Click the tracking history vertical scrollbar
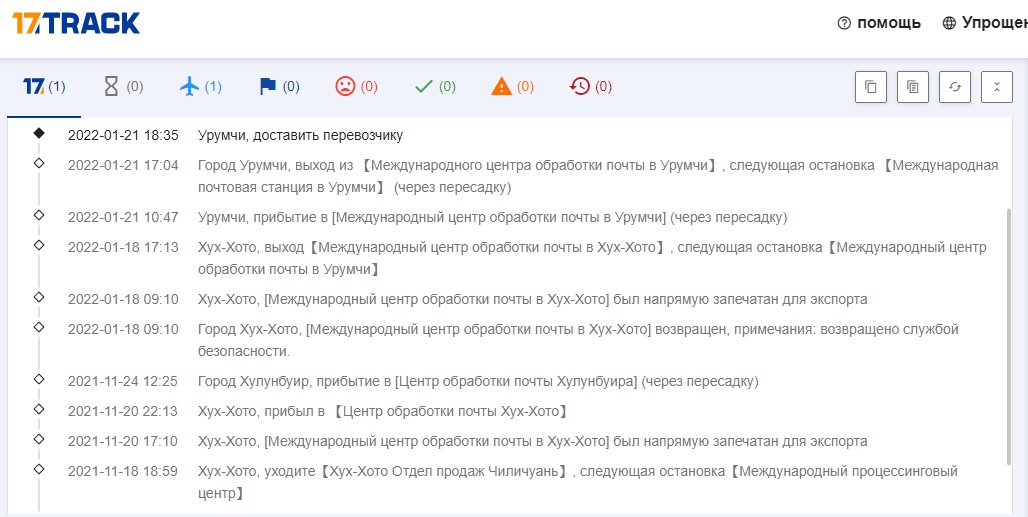 [x=1010, y=335]
